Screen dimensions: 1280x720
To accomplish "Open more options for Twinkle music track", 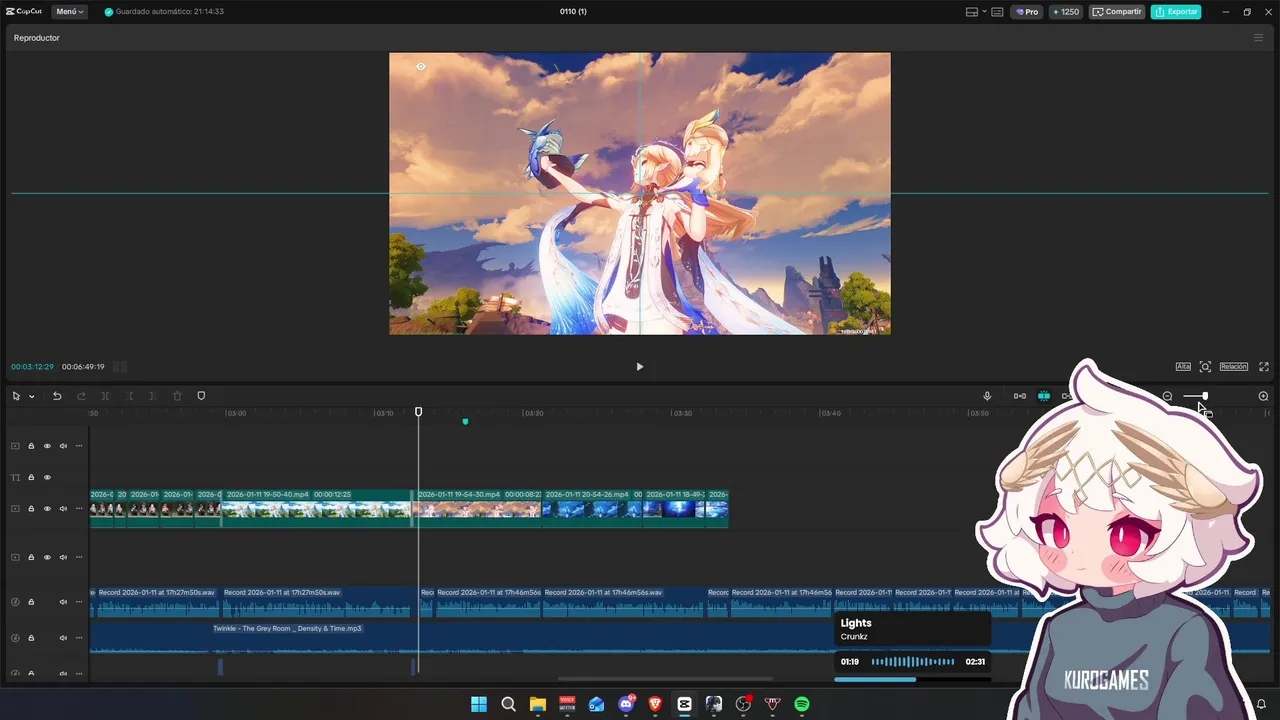I will (79, 638).
